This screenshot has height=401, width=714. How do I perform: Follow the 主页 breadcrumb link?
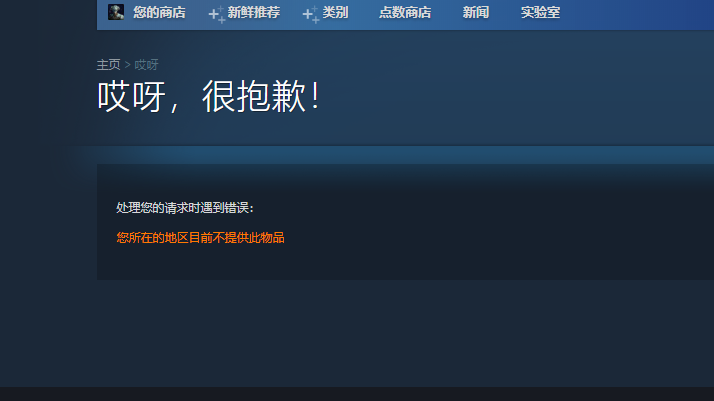[108, 65]
